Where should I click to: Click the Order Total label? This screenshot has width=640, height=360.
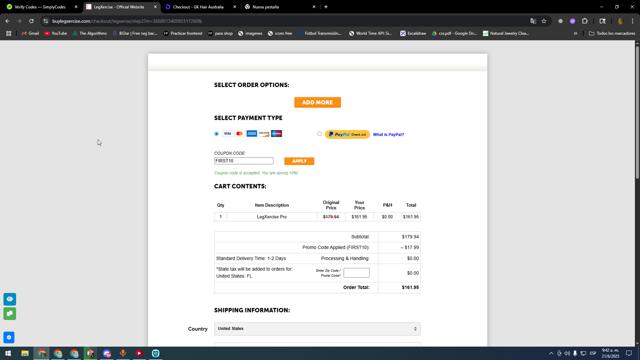coord(356,287)
